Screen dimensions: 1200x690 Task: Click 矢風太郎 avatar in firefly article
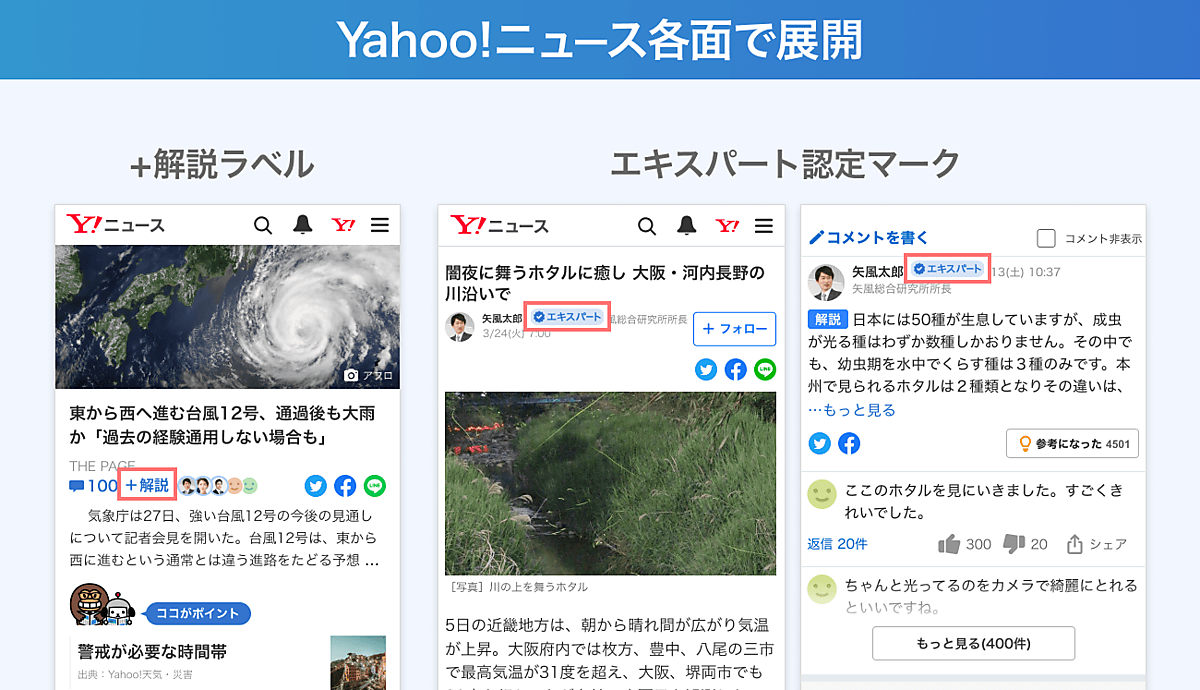[460, 327]
